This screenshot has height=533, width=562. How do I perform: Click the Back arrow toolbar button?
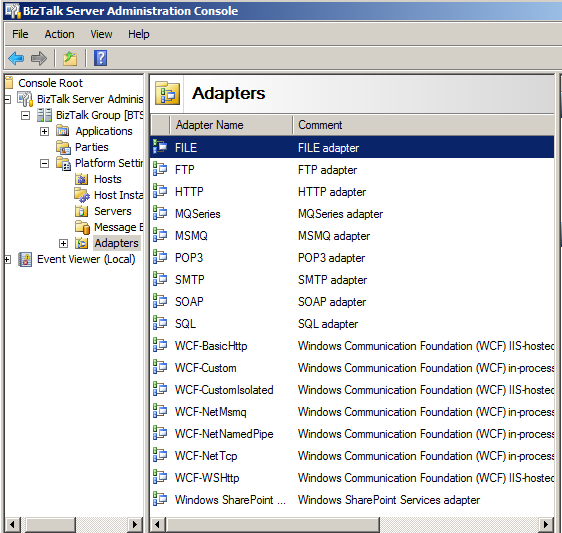(x=16, y=58)
